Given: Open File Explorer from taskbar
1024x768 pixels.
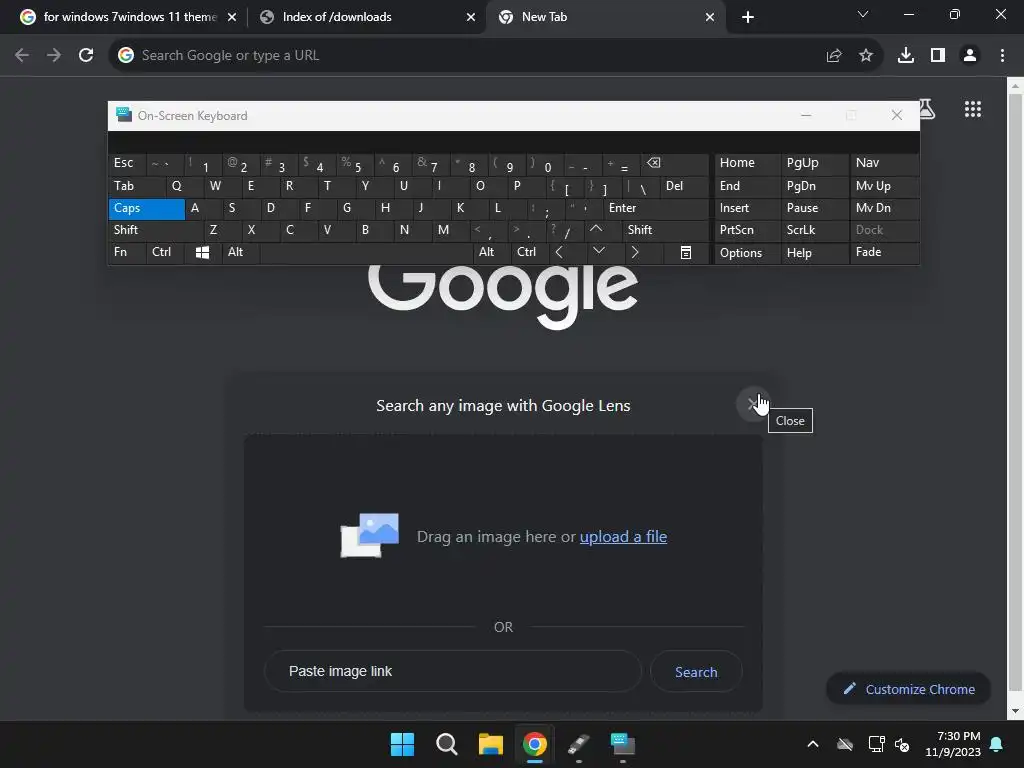Looking at the screenshot, I should pyautogui.click(x=490, y=744).
